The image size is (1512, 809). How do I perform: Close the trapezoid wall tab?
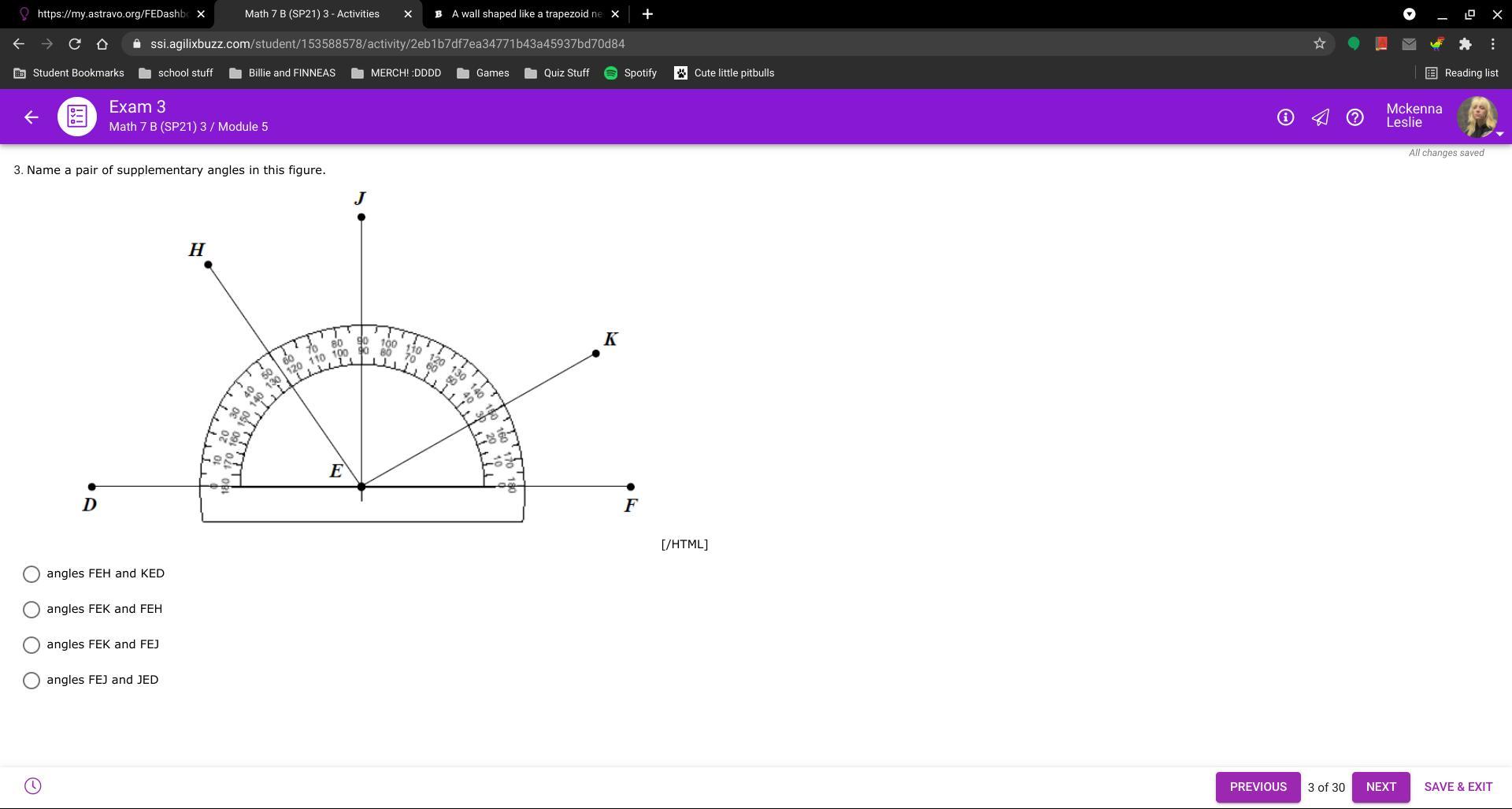(x=615, y=14)
